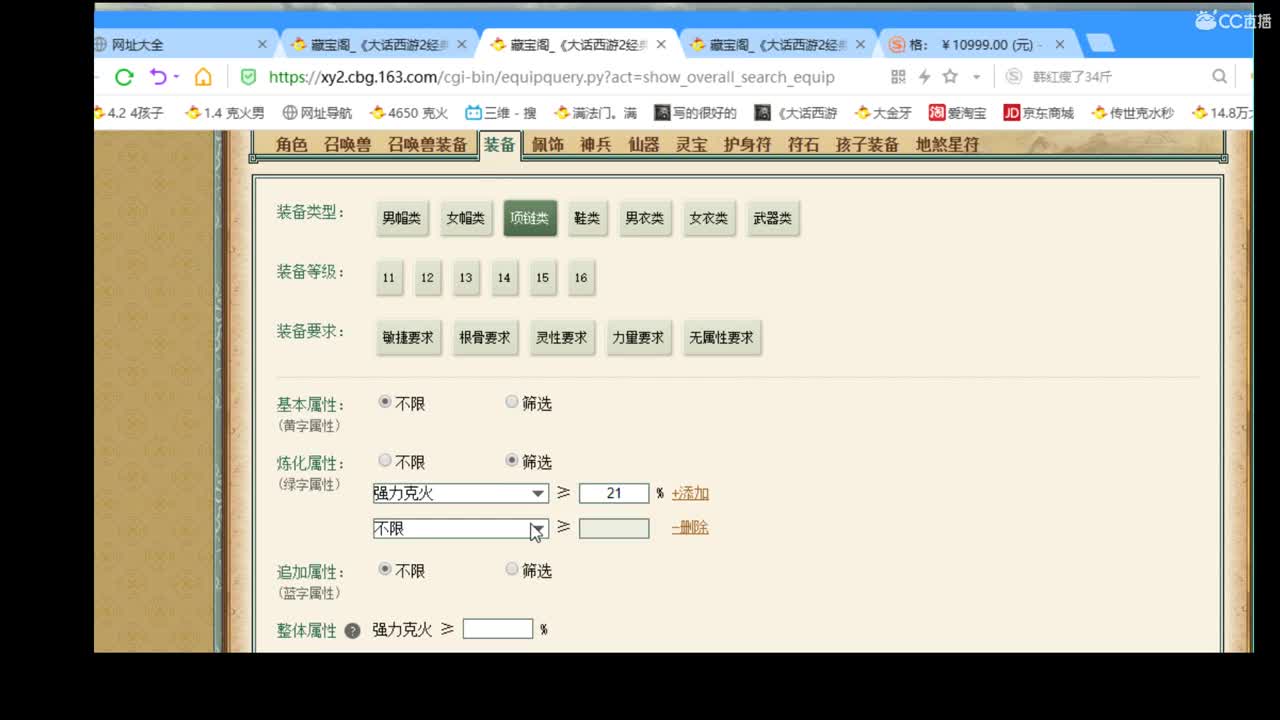The image size is (1280, 720).
Task: Toggle the 鞋类 equipment type
Action: [x=587, y=218]
